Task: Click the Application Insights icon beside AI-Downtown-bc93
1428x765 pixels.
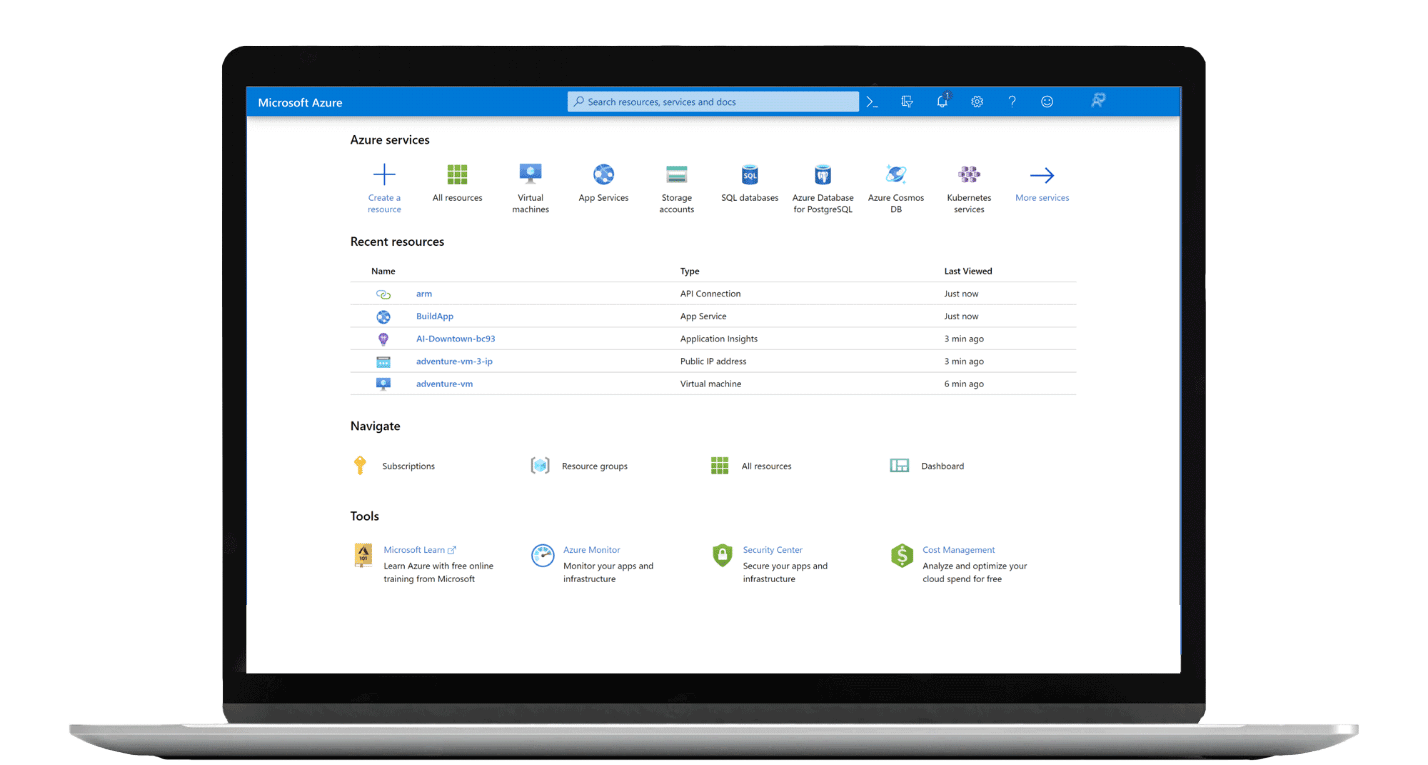Action: point(383,339)
